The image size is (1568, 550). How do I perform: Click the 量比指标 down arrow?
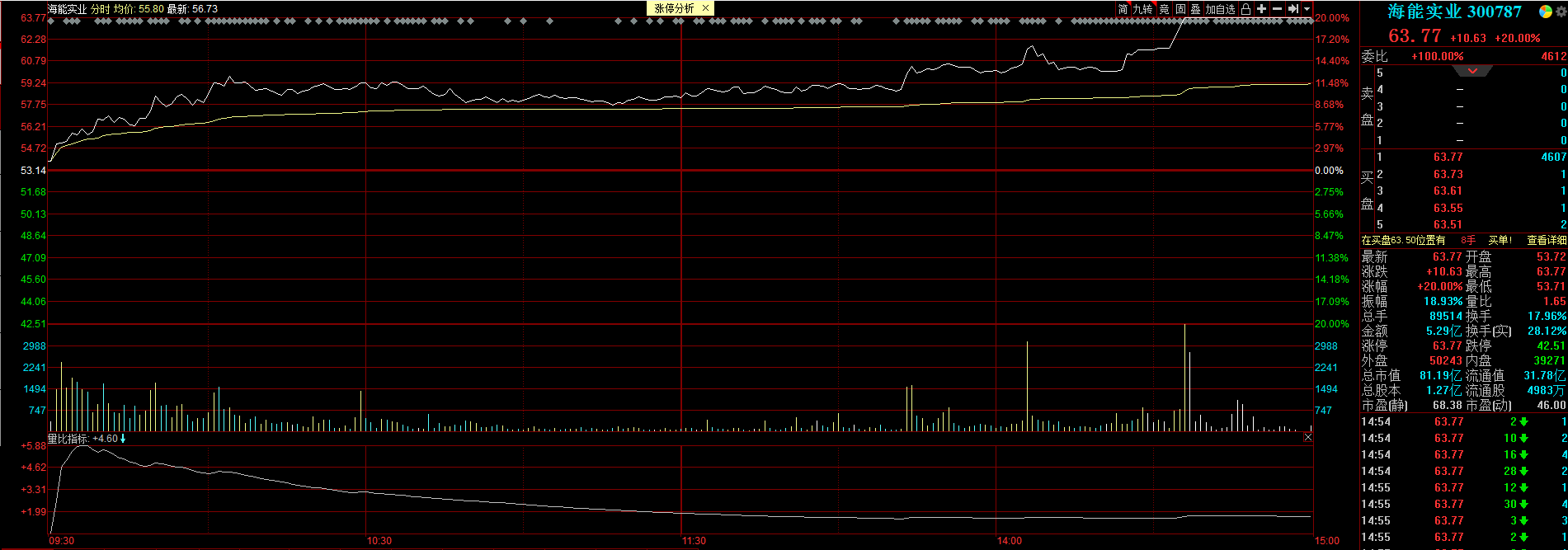[123, 439]
